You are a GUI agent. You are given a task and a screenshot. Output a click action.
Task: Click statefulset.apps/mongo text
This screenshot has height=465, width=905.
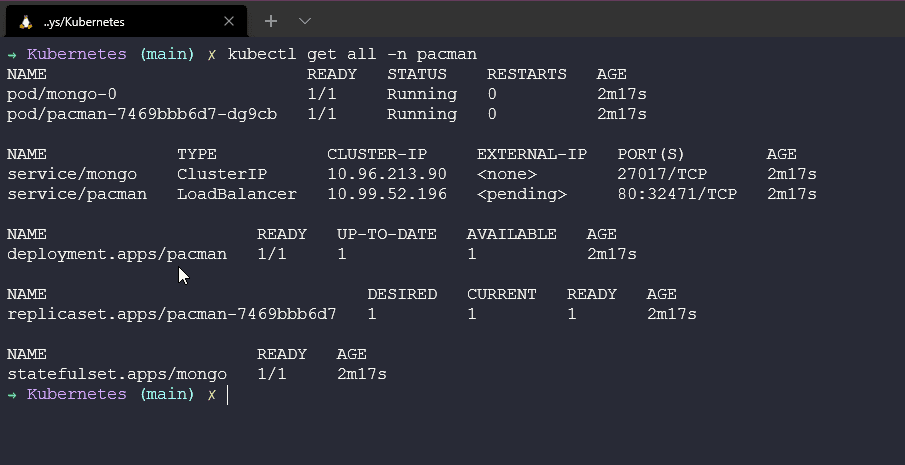117,374
